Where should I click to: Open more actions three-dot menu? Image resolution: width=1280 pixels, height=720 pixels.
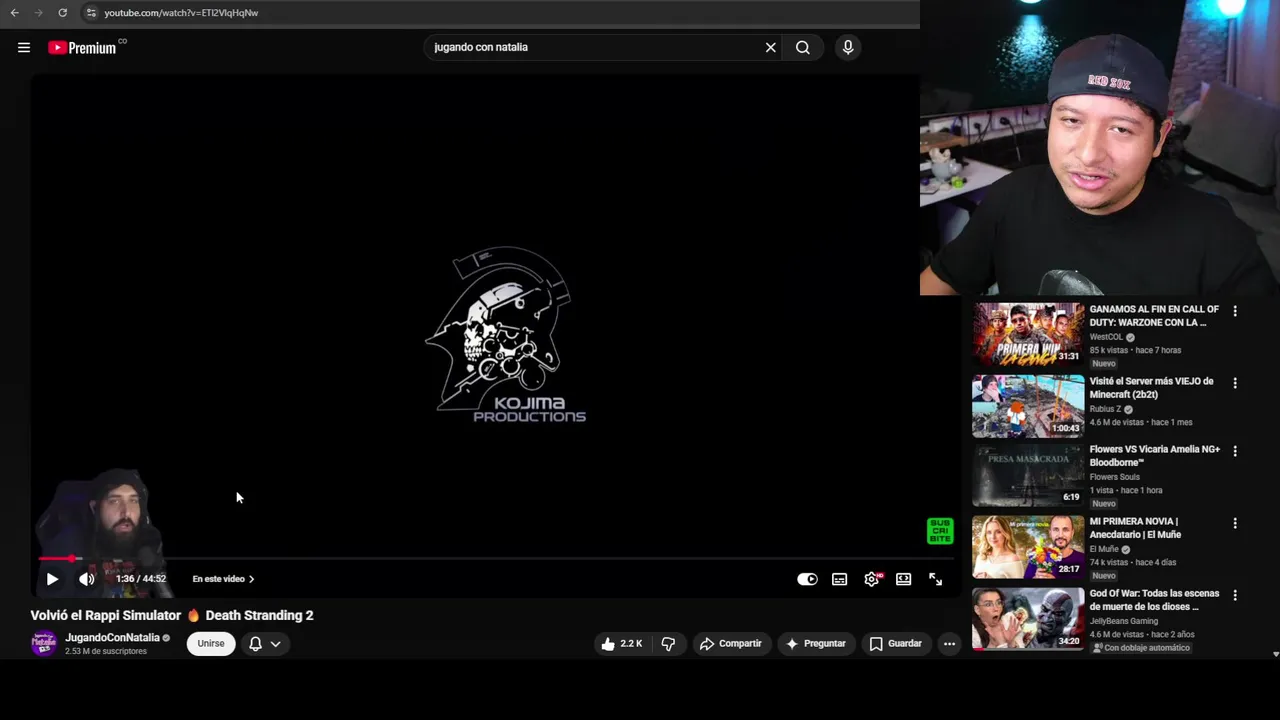(950, 644)
